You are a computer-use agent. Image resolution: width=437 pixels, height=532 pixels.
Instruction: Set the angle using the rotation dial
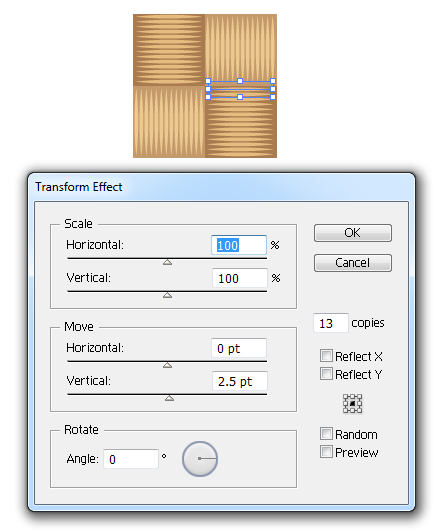200,459
